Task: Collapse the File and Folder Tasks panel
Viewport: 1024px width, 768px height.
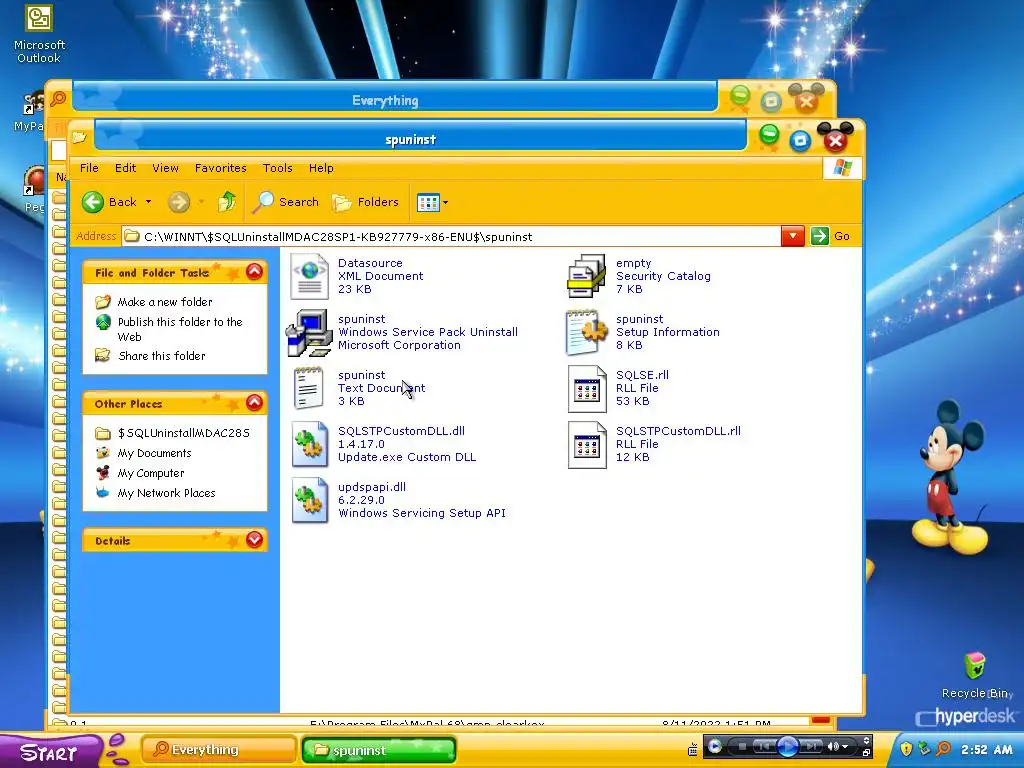Action: coord(255,272)
